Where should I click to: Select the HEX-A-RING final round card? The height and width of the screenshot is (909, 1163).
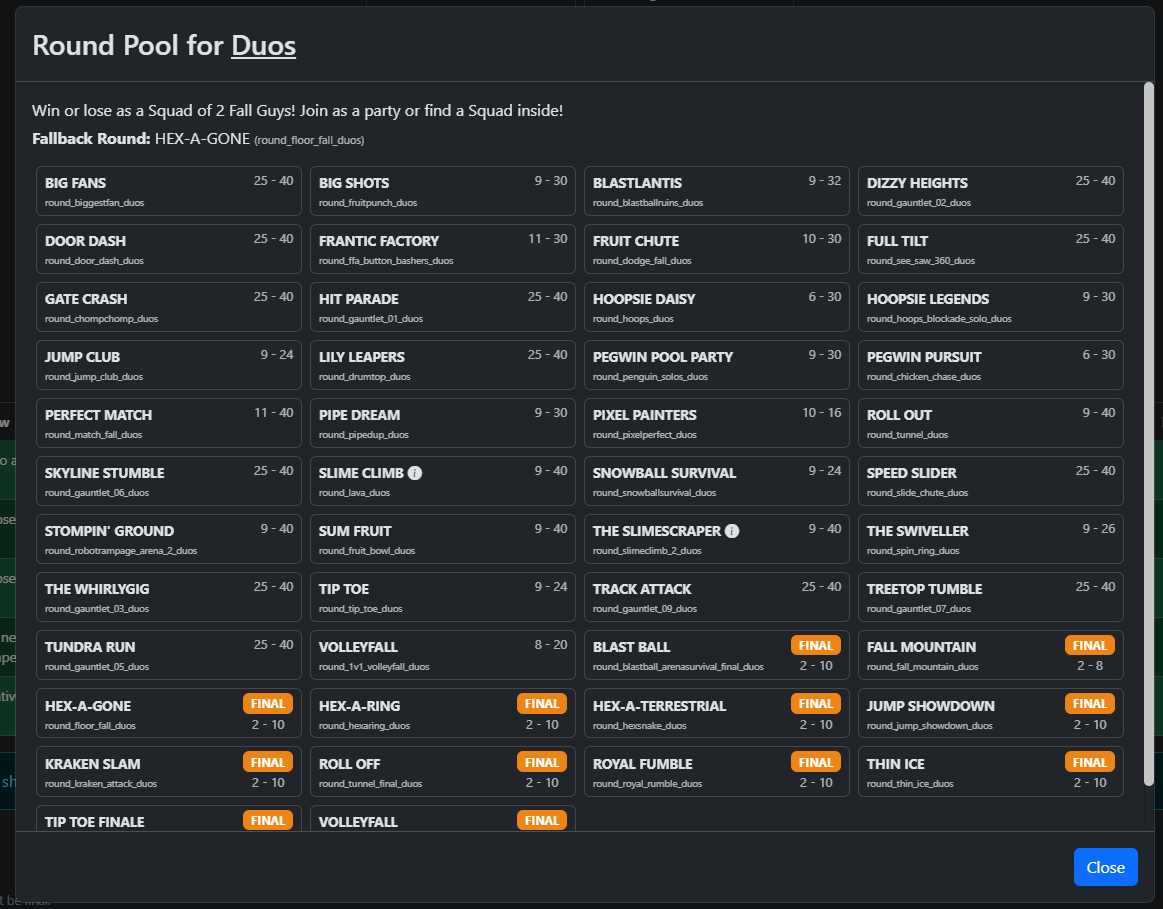pos(443,713)
